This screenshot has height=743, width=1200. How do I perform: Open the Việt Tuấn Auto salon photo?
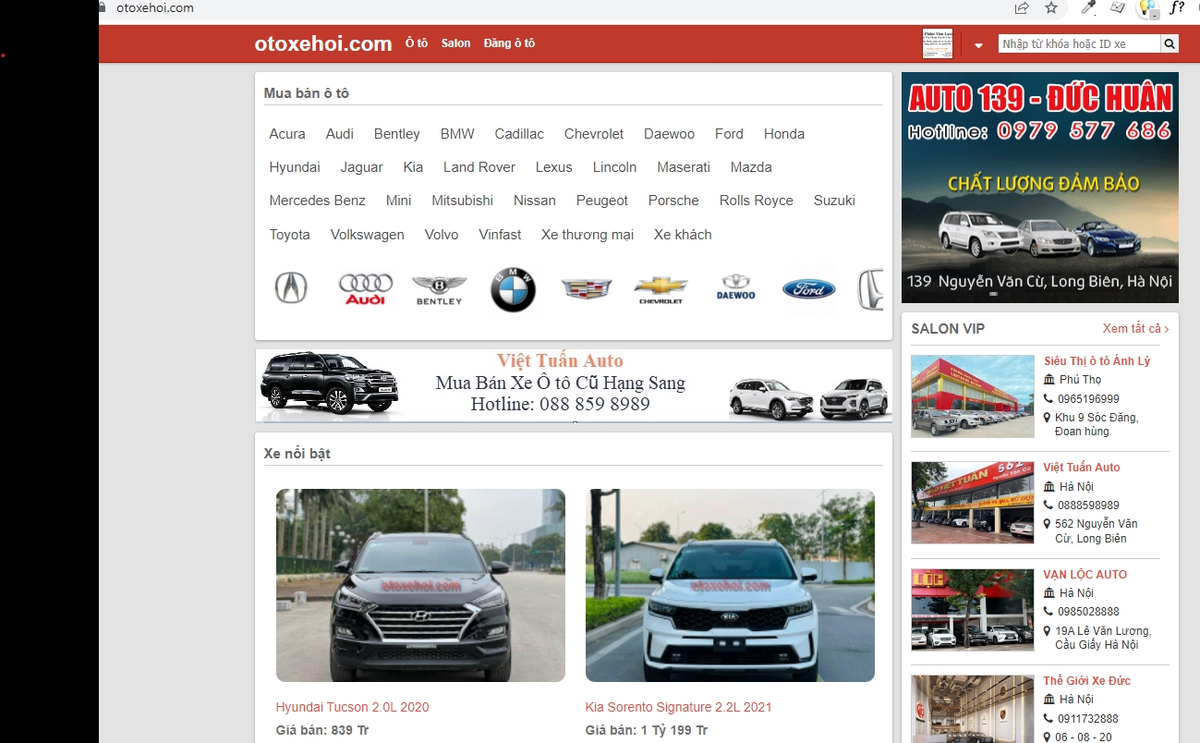[x=972, y=502]
